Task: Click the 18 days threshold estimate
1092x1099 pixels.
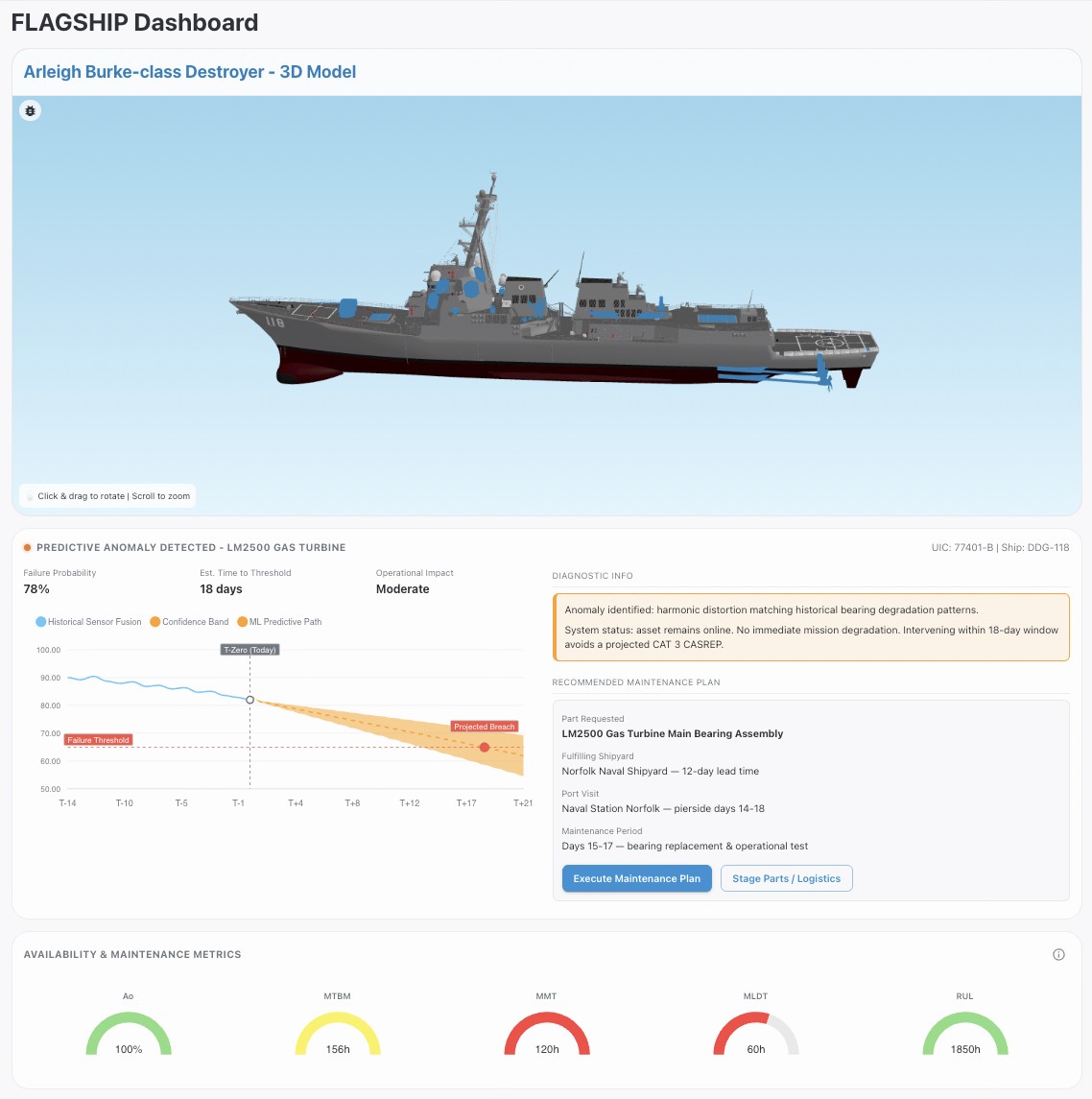Action: [x=221, y=588]
